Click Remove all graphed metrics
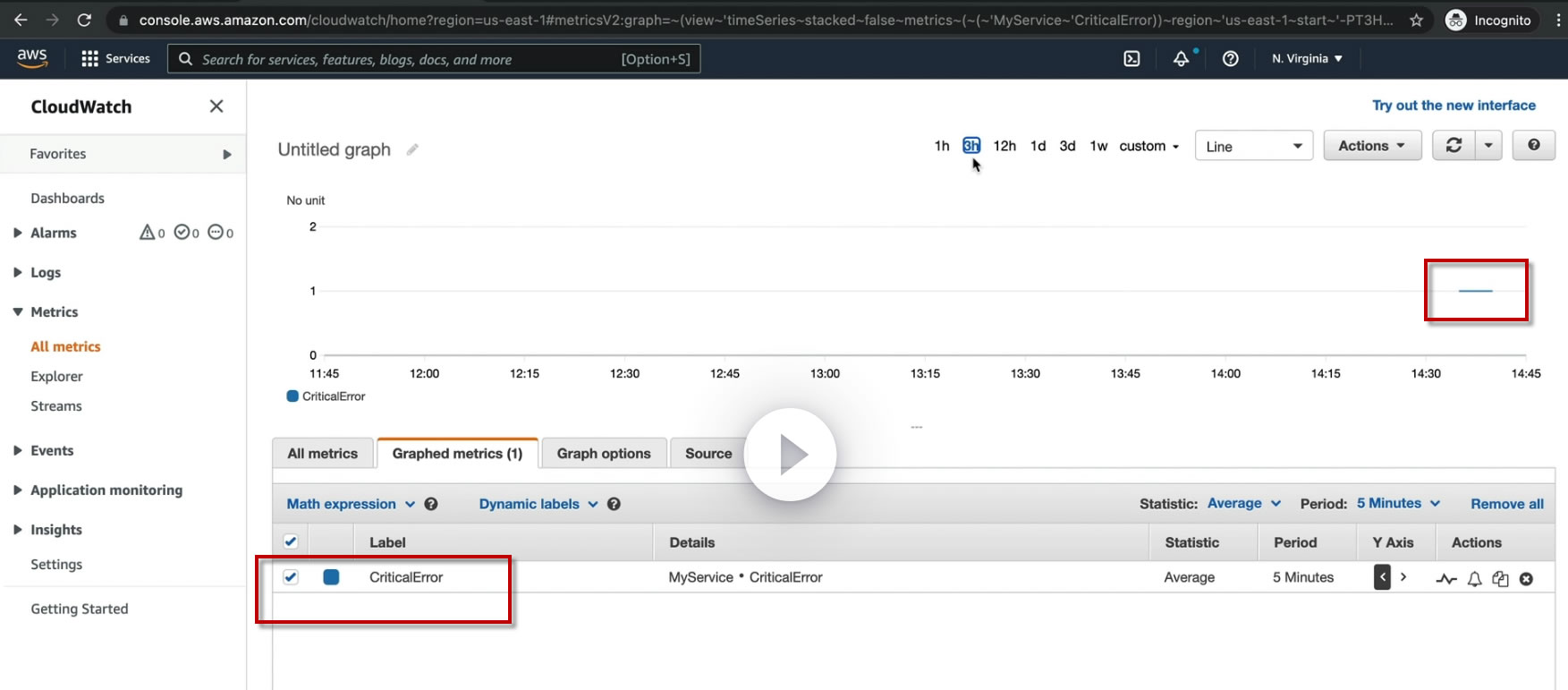The height and width of the screenshot is (690, 1568). [1507, 504]
